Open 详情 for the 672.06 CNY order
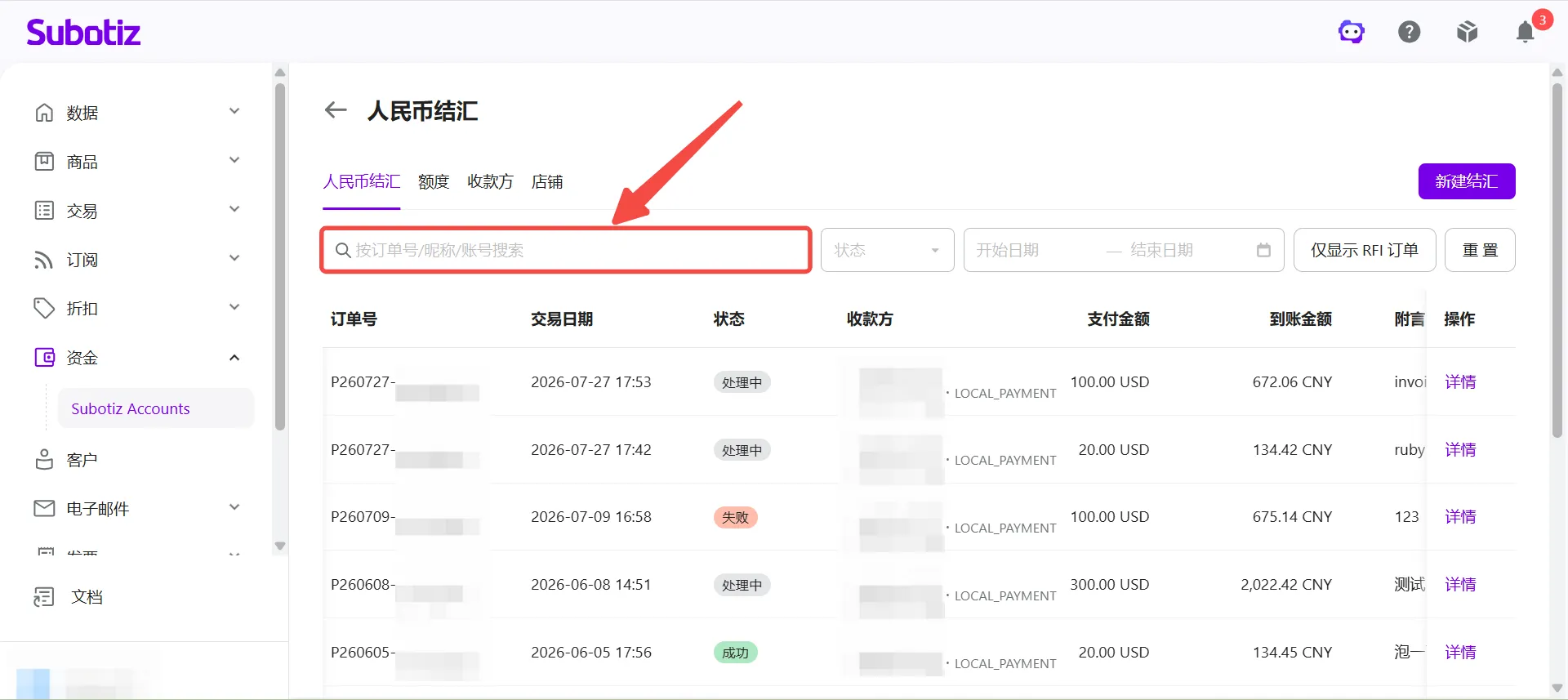Image resolution: width=1568 pixels, height=700 pixels. pos(1460,381)
